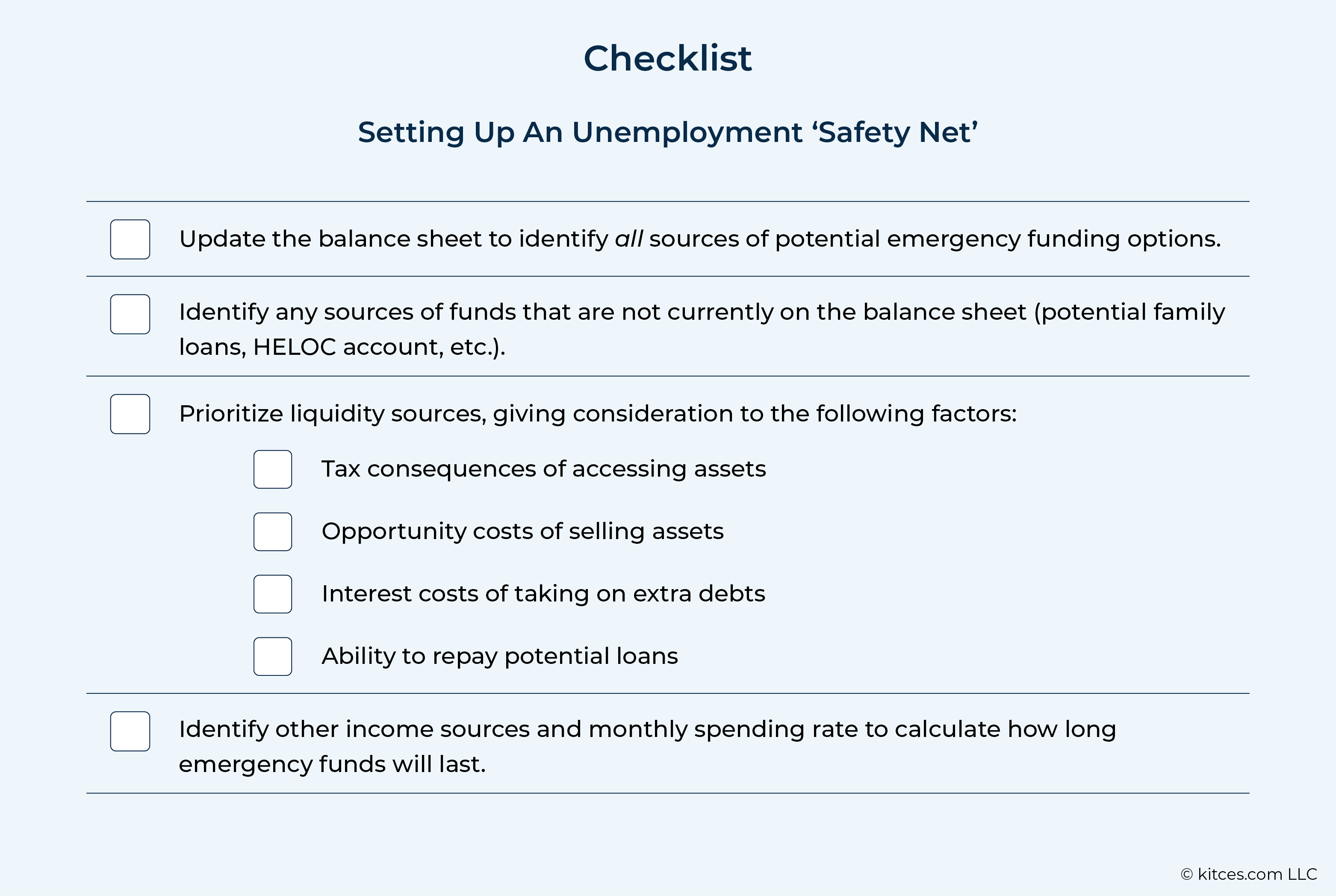Screen dimensions: 1336x896
Task: Click the 'Ability to repay potential loans' text
Action: click(500, 656)
